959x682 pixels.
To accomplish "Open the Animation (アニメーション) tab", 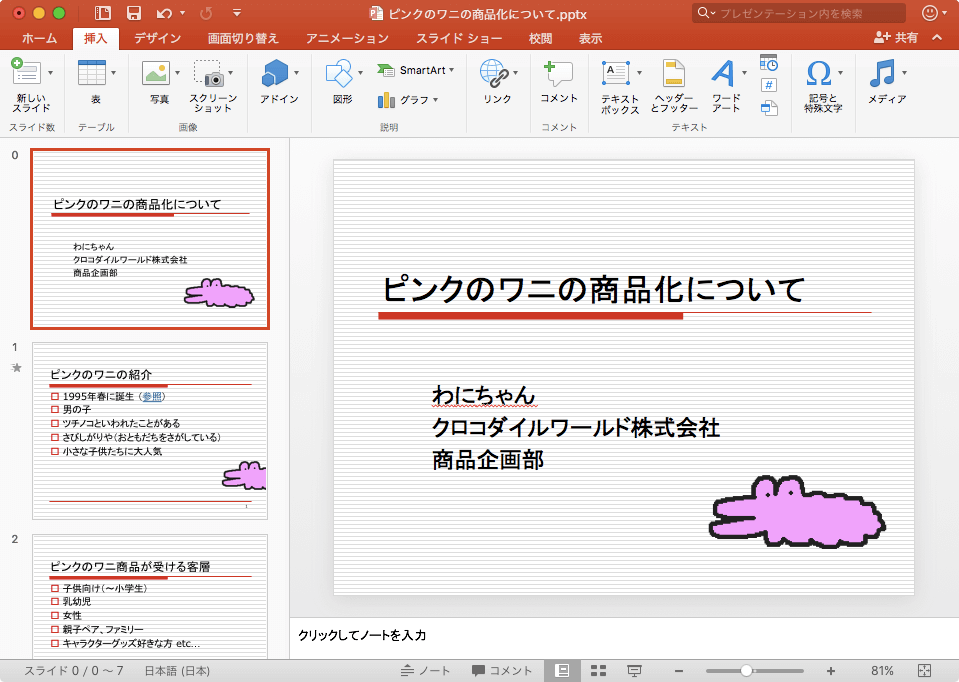I will coord(346,39).
